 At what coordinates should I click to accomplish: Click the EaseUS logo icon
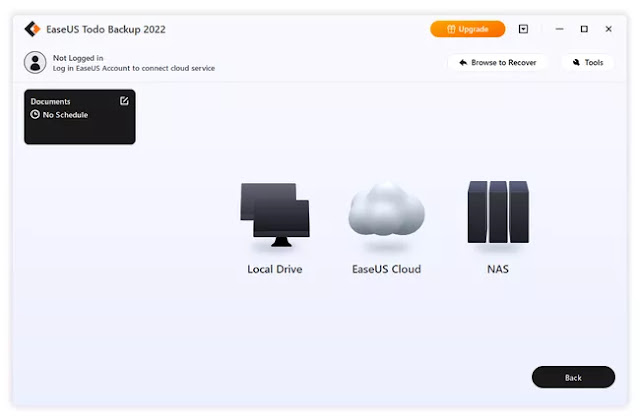tap(32, 29)
